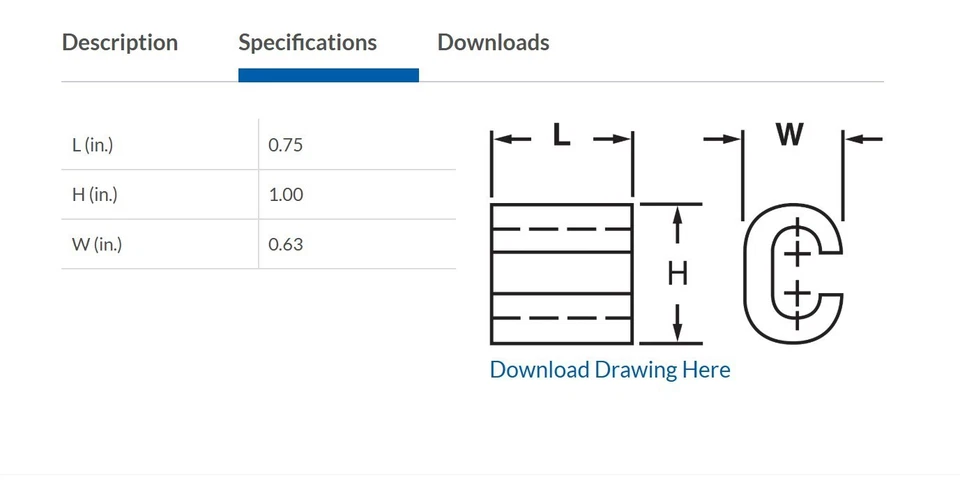The height and width of the screenshot is (492, 960).
Task: Click the upper crosshair in C profile
Action: pos(797,253)
